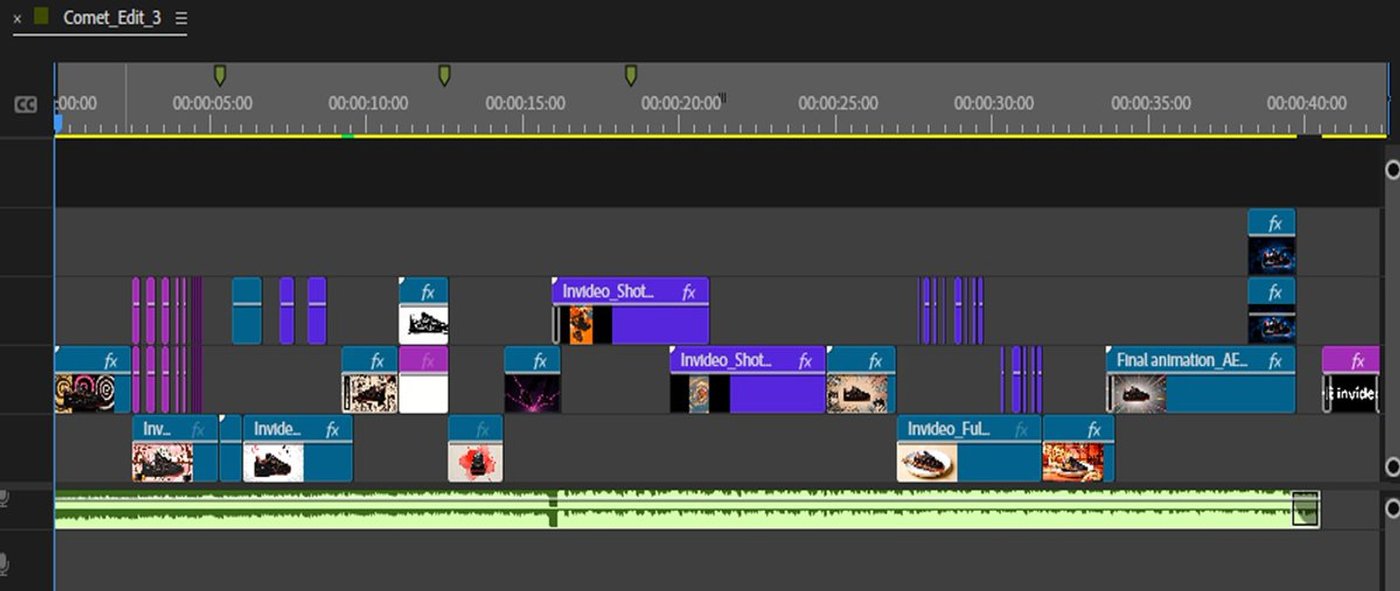Click fx badge on the topmost track clip
Screen dimensions: 1400x591
coord(1275,223)
